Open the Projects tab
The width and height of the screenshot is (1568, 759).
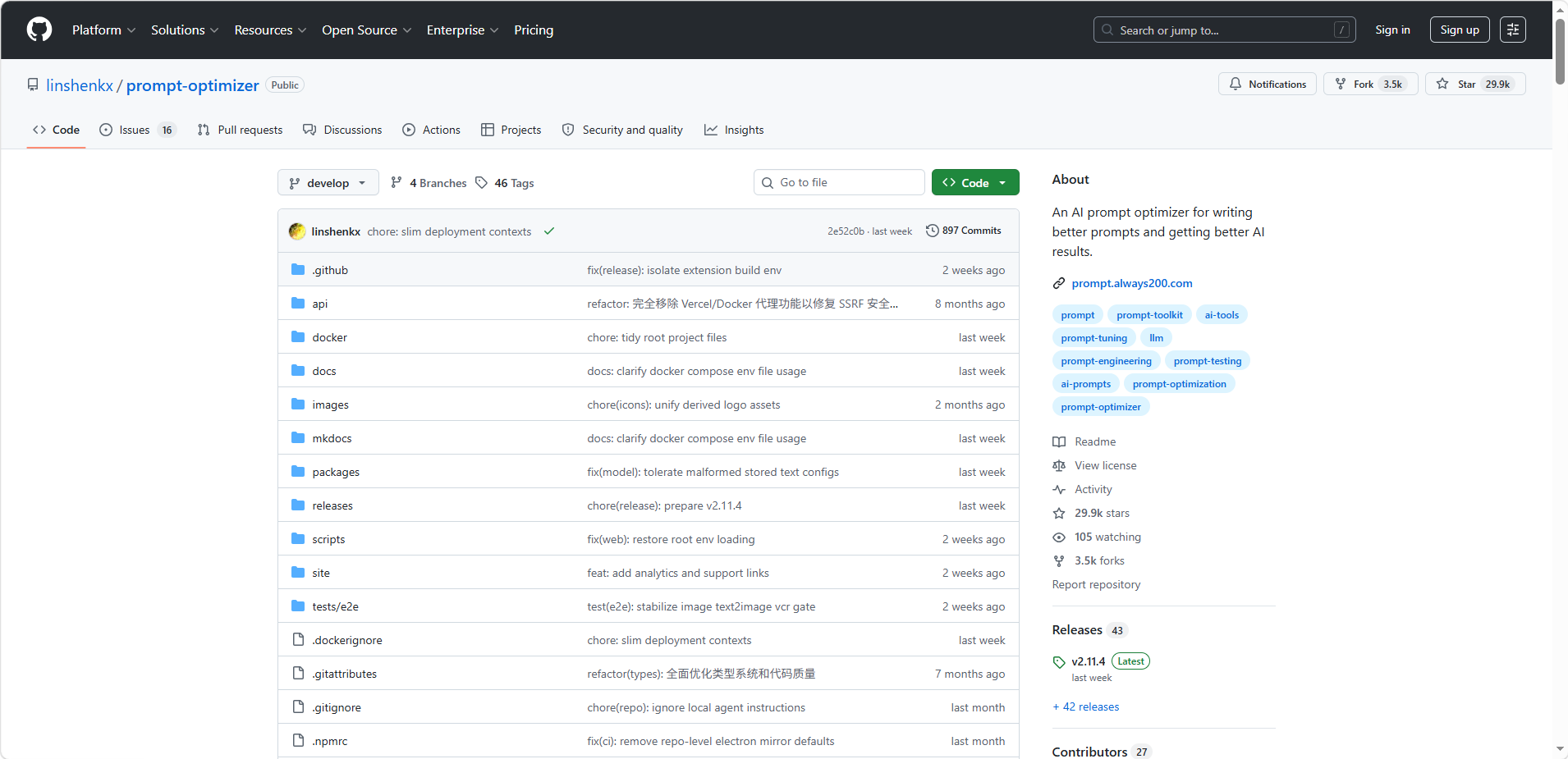[511, 130]
